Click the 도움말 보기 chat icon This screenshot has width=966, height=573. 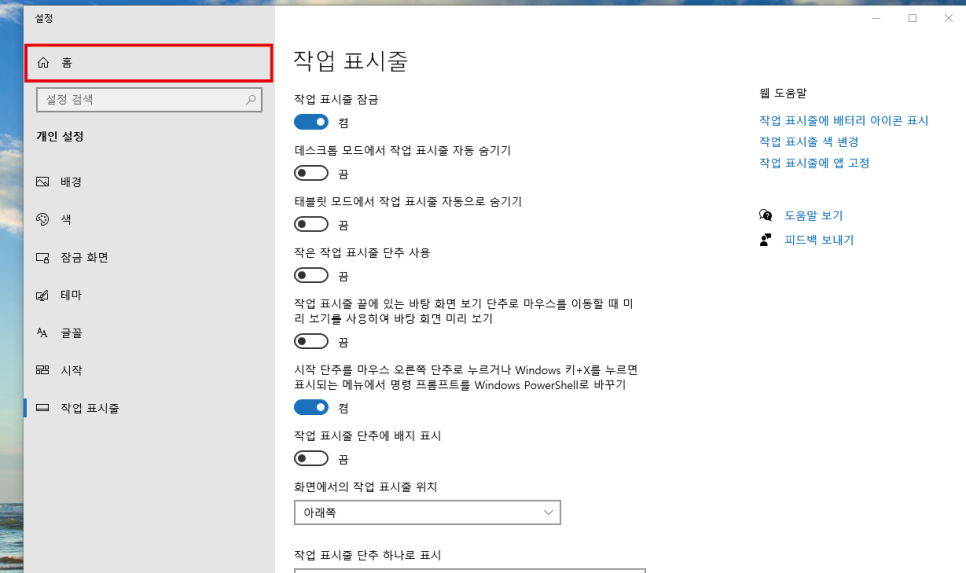(x=766, y=215)
